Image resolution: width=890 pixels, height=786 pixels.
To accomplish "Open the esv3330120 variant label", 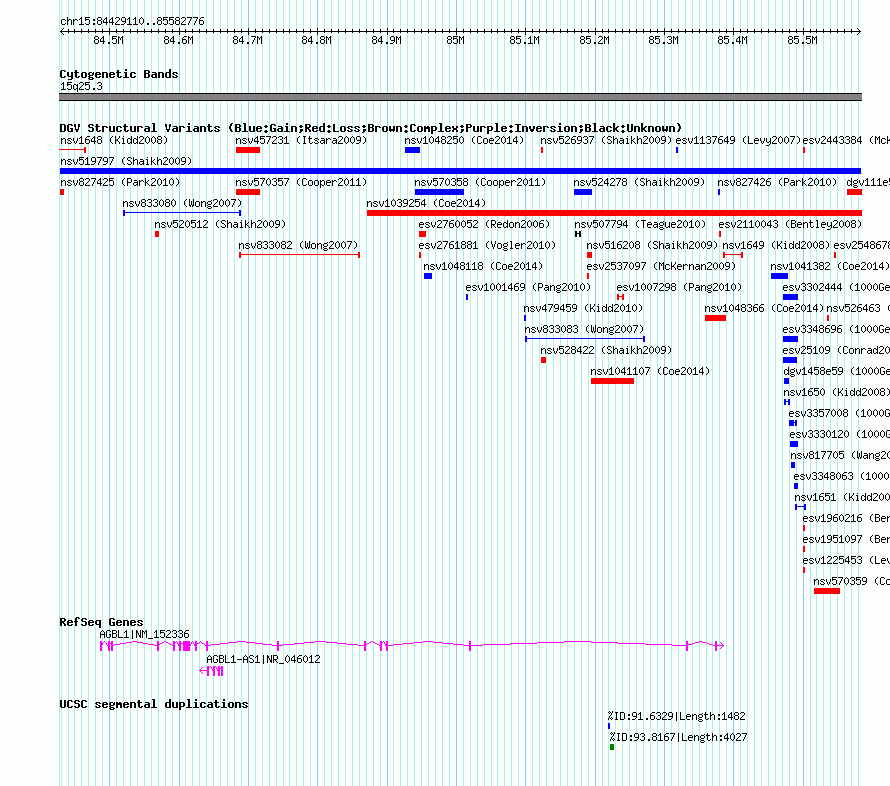I will coord(839,434).
